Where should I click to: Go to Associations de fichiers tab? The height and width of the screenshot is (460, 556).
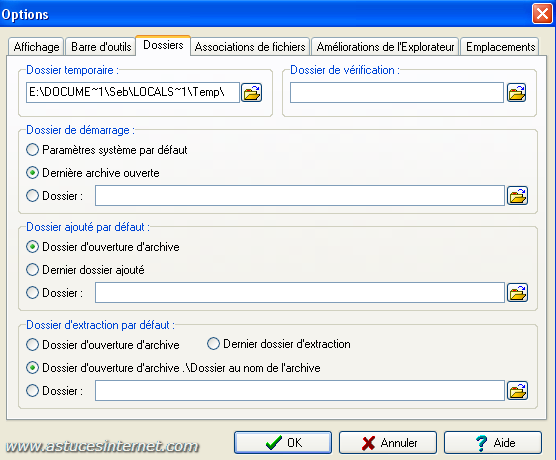click(x=250, y=47)
